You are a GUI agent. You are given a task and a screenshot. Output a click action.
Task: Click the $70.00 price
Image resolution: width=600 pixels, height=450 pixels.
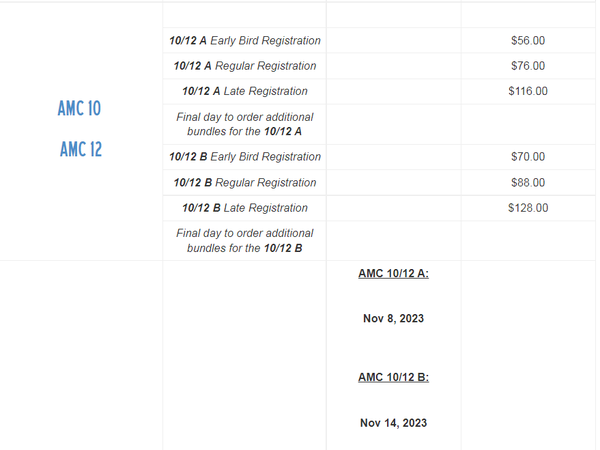527,157
